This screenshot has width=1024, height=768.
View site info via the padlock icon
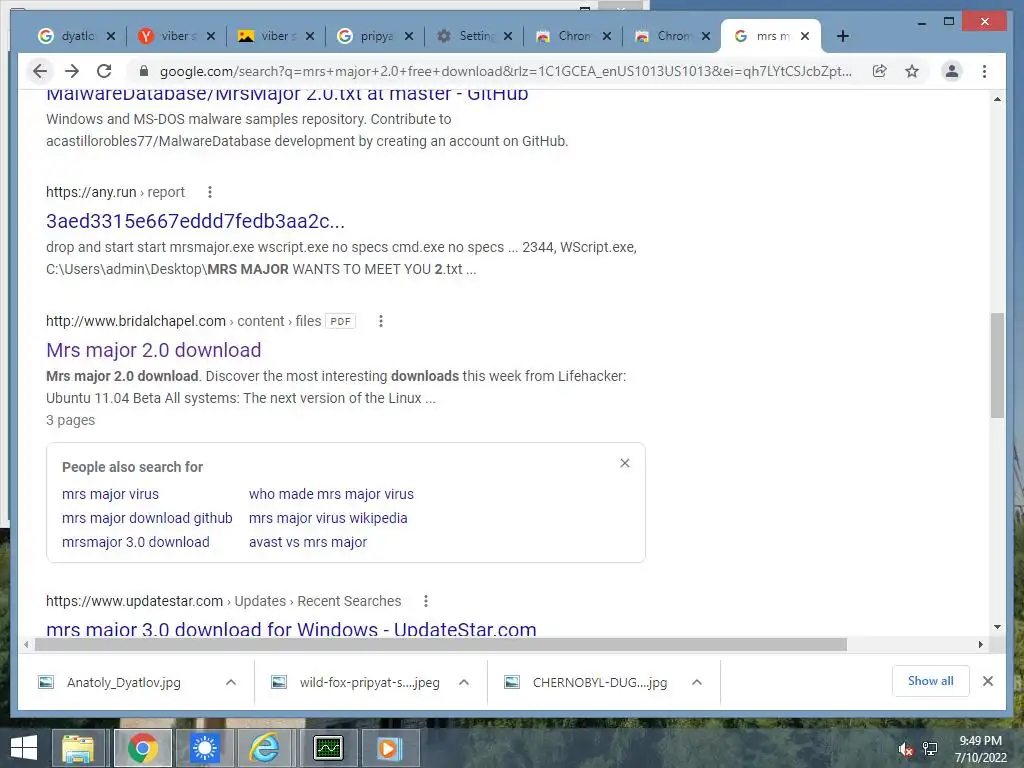(144, 71)
